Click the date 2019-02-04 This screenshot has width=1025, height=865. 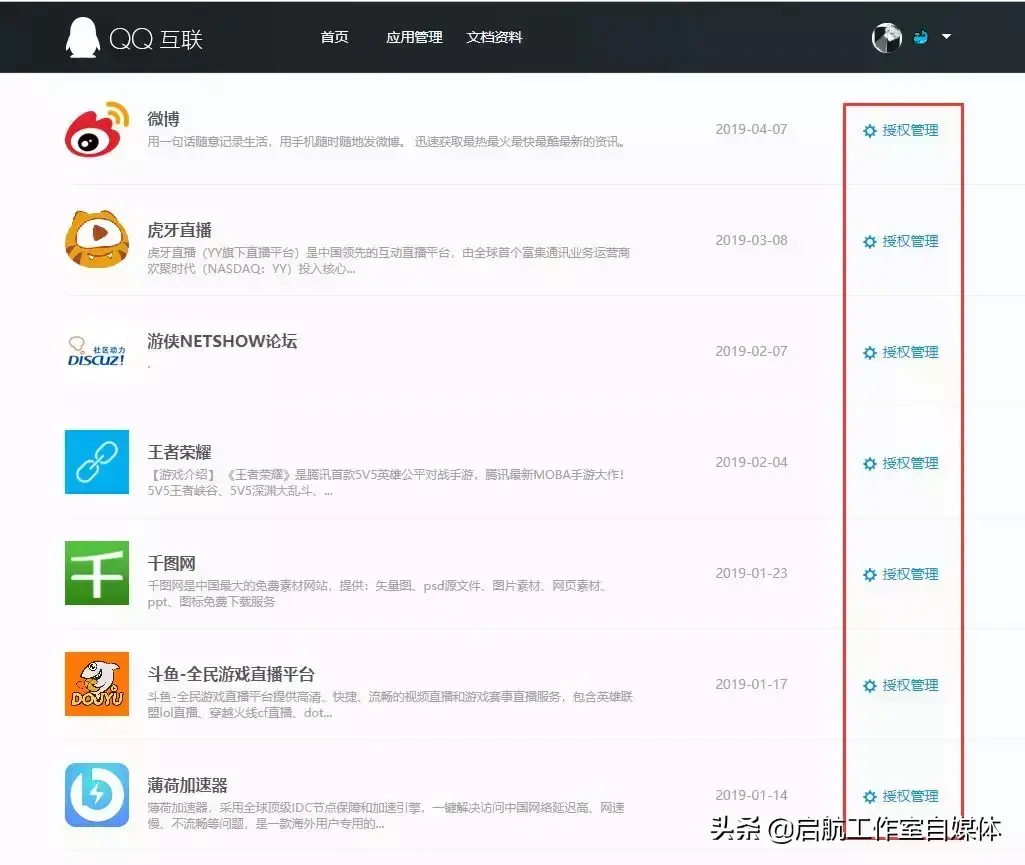tap(751, 462)
